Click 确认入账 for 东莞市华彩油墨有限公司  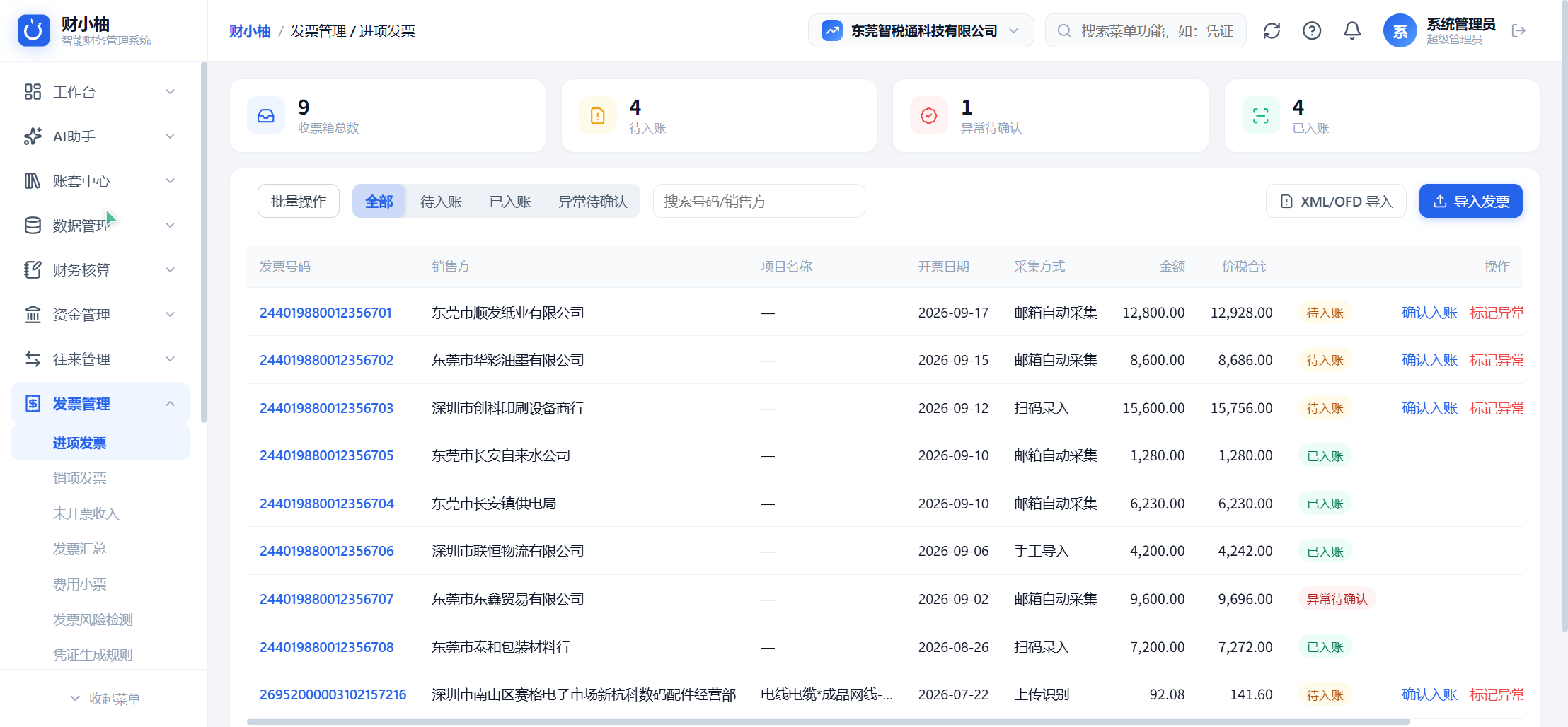1429,360
